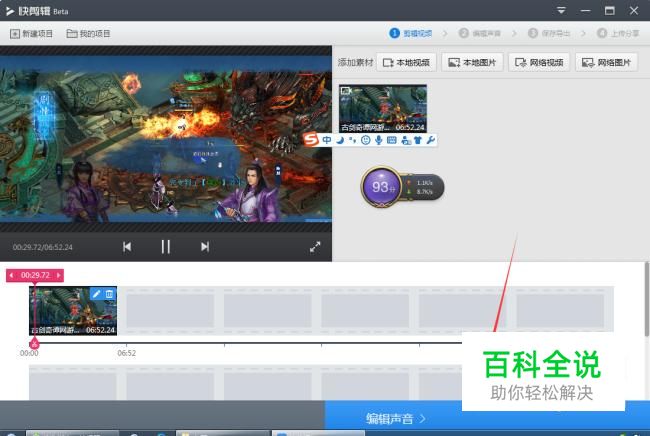Click the scissors cut marker on timeline
The width and height of the screenshot is (650, 436).
click(34, 343)
